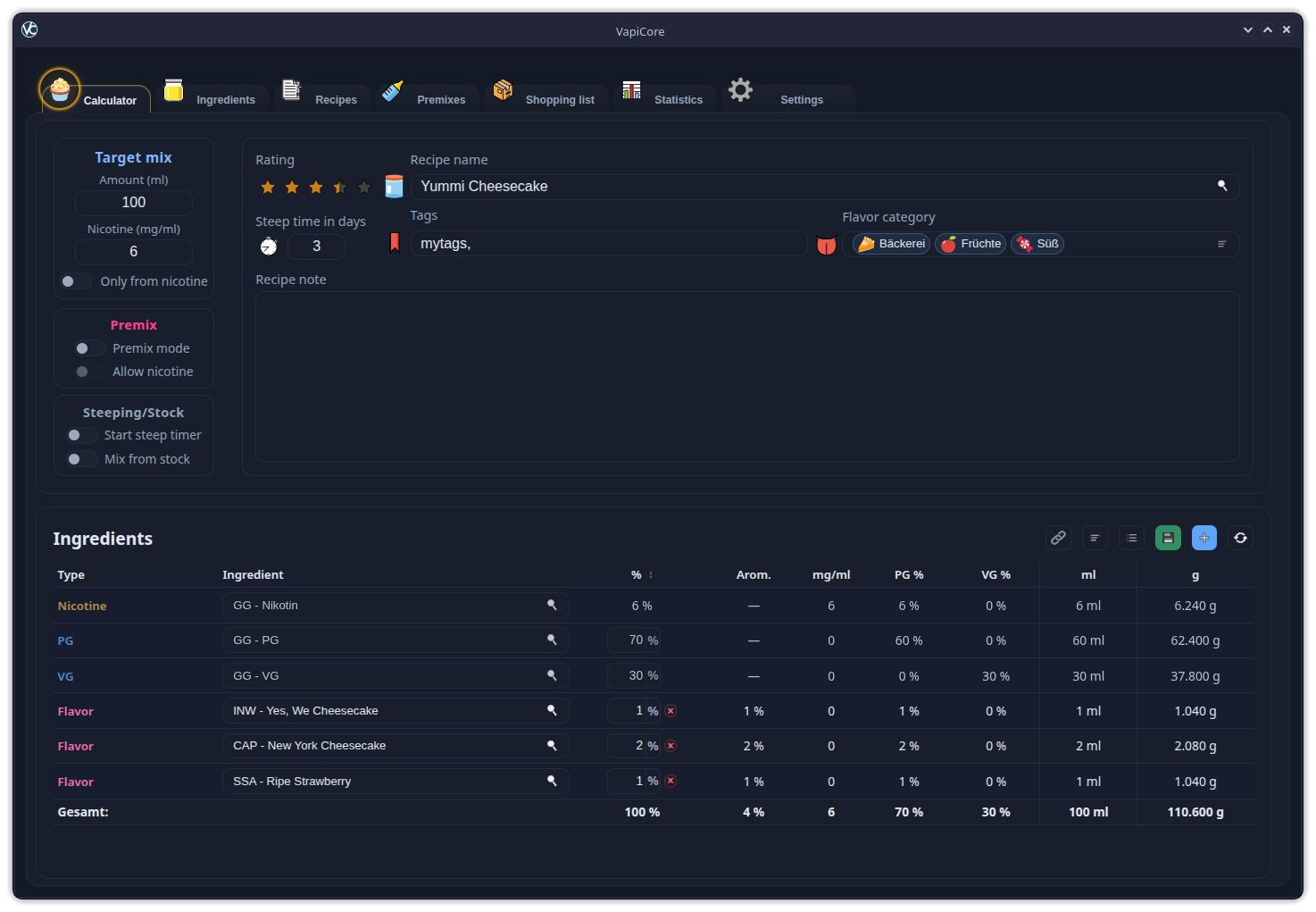Enable the Mix from stock toggle
1316x912 pixels.
point(81,459)
